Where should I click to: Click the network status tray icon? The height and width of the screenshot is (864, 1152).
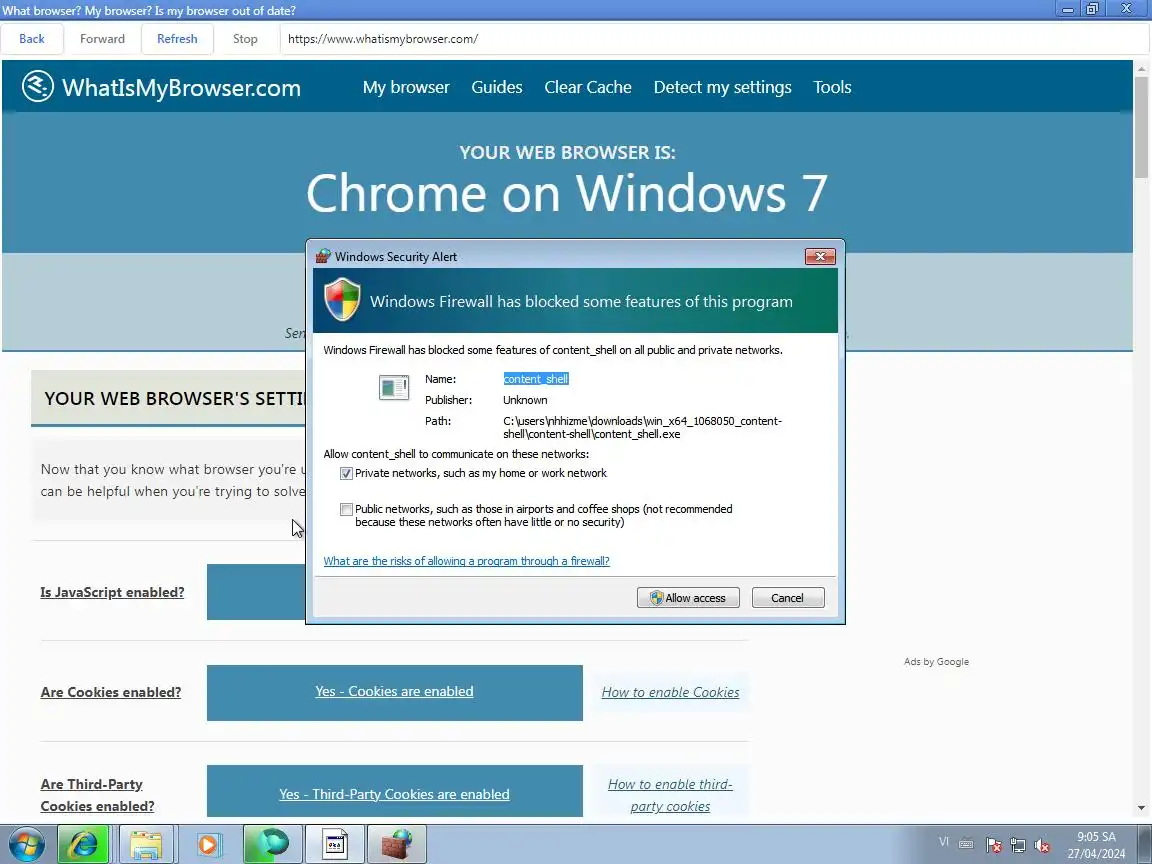(x=1018, y=845)
